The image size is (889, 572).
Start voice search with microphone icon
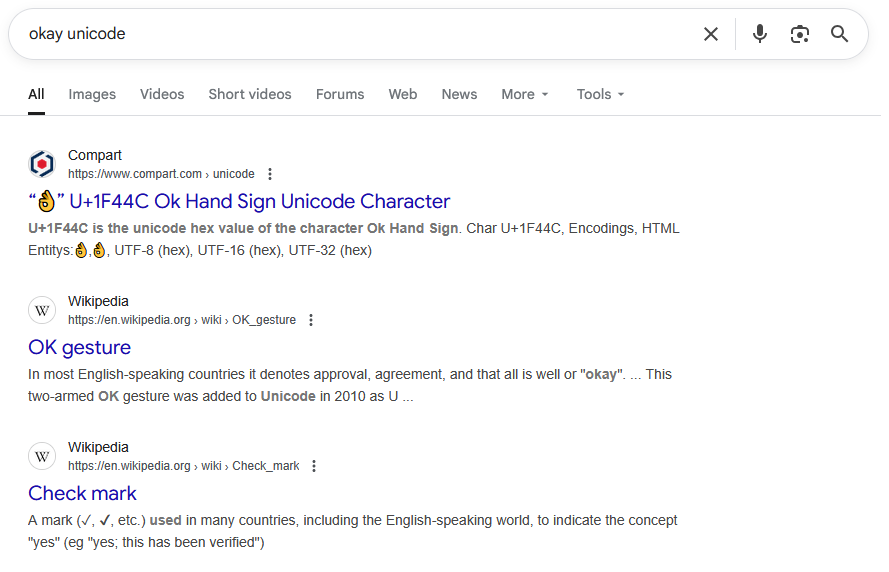click(760, 34)
